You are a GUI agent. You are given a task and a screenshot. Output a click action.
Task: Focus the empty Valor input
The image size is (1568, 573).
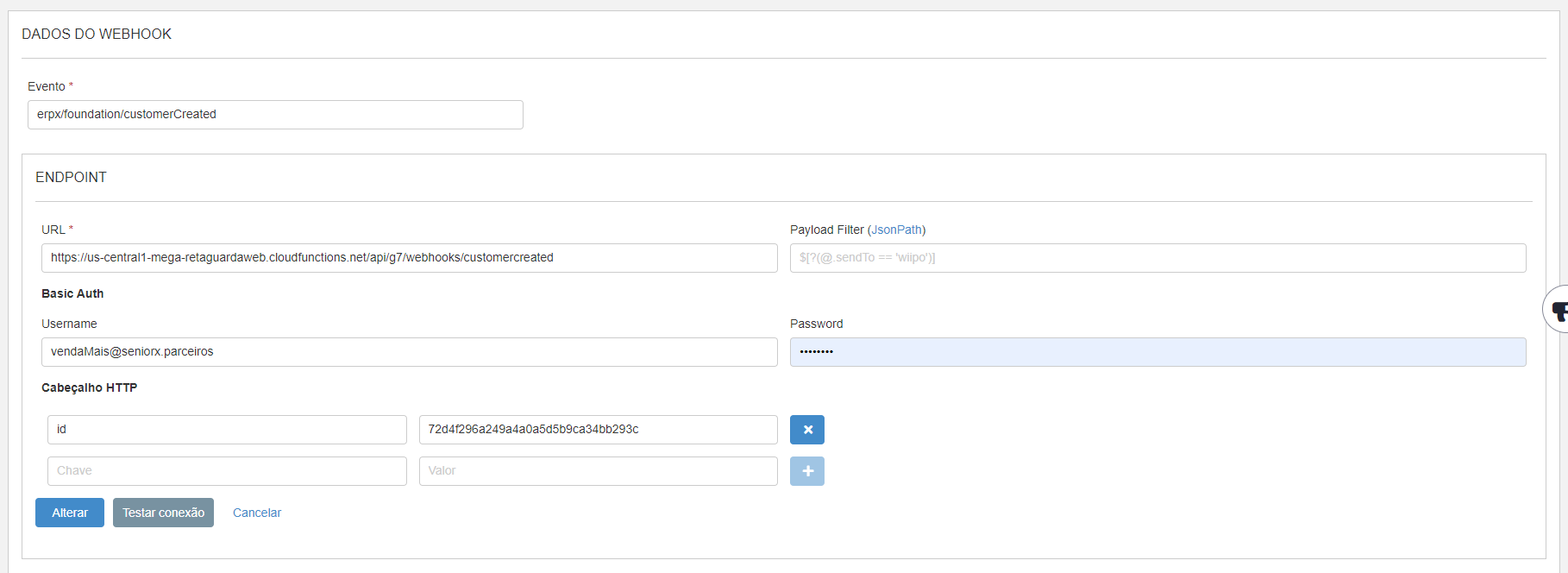coord(598,471)
